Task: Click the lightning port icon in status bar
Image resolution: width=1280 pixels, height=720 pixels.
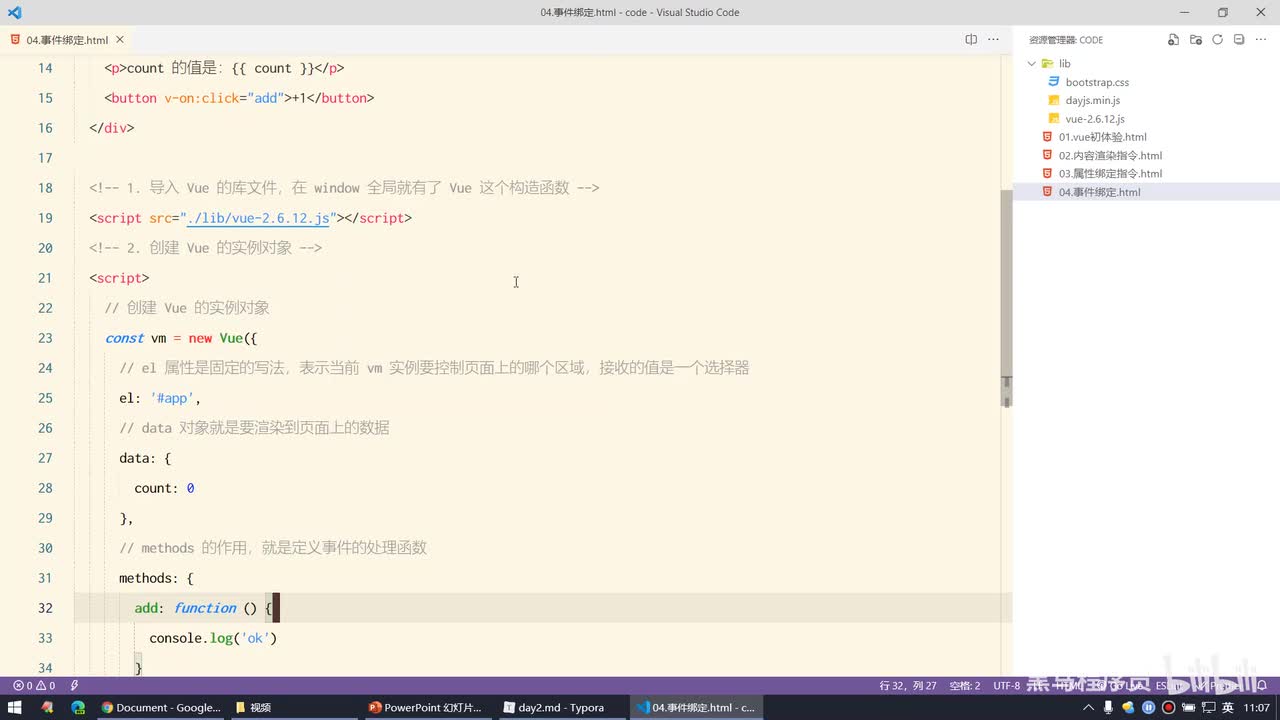Action: [75, 686]
